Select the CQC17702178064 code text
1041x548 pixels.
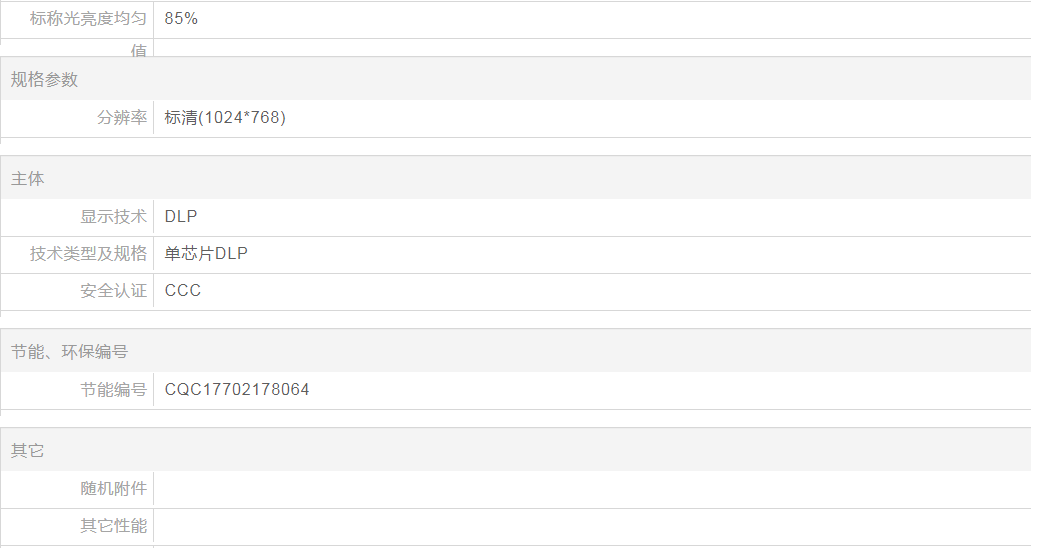[237, 390]
